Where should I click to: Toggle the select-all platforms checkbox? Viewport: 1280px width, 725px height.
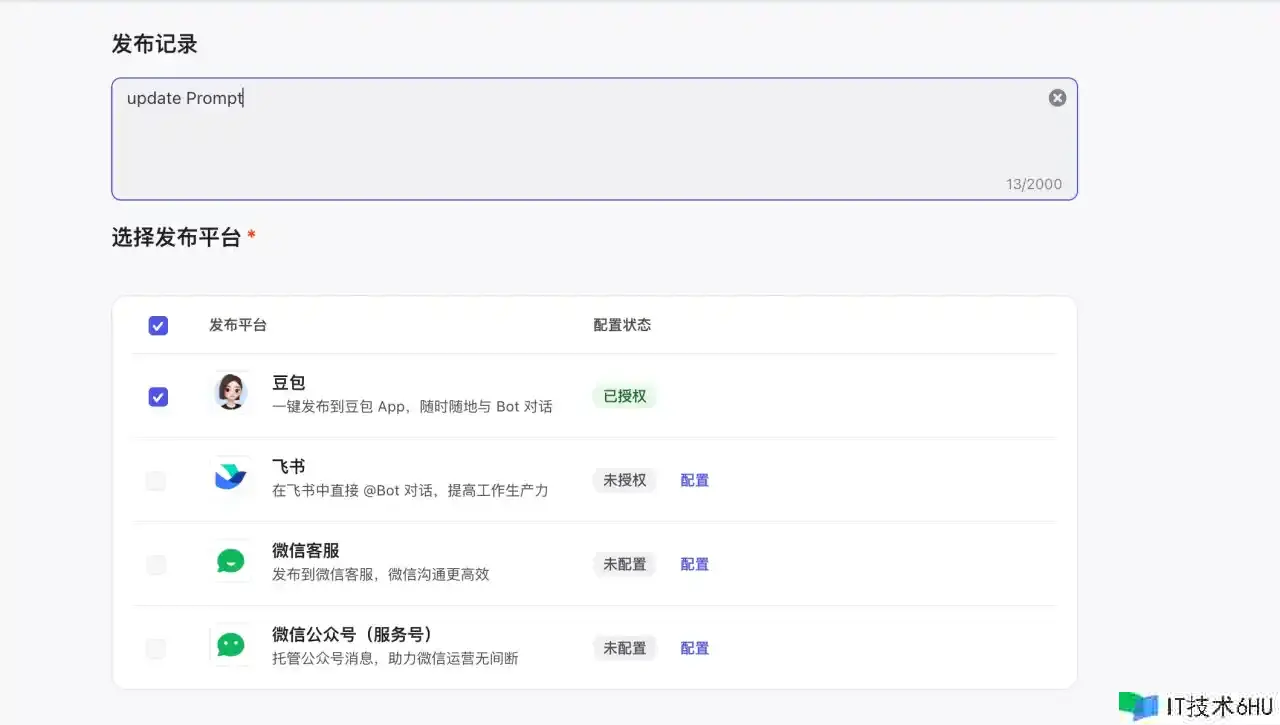pyautogui.click(x=158, y=325)
